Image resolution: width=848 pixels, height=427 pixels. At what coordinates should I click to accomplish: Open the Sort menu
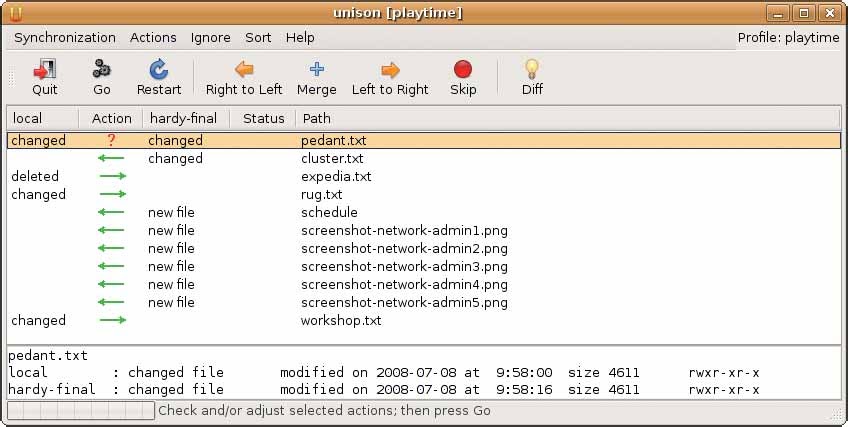(258, 37)
